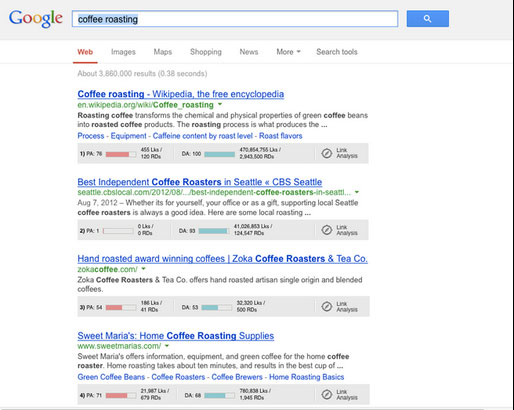This screenshot has height=410, width=514.
Task: Click the 455 Lks / 120 RDs text
Action: pyautogui.click(x=151, y=153)
